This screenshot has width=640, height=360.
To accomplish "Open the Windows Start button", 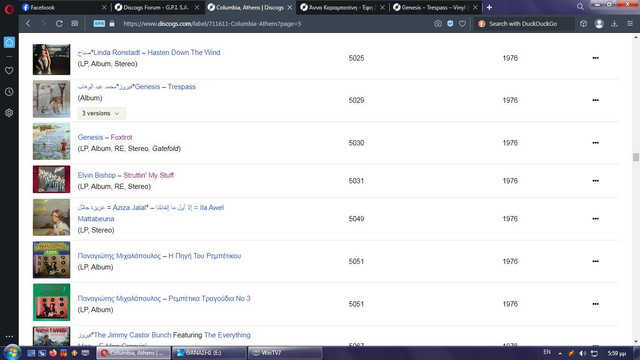I will pyautogui.click(x=12, y=353).
